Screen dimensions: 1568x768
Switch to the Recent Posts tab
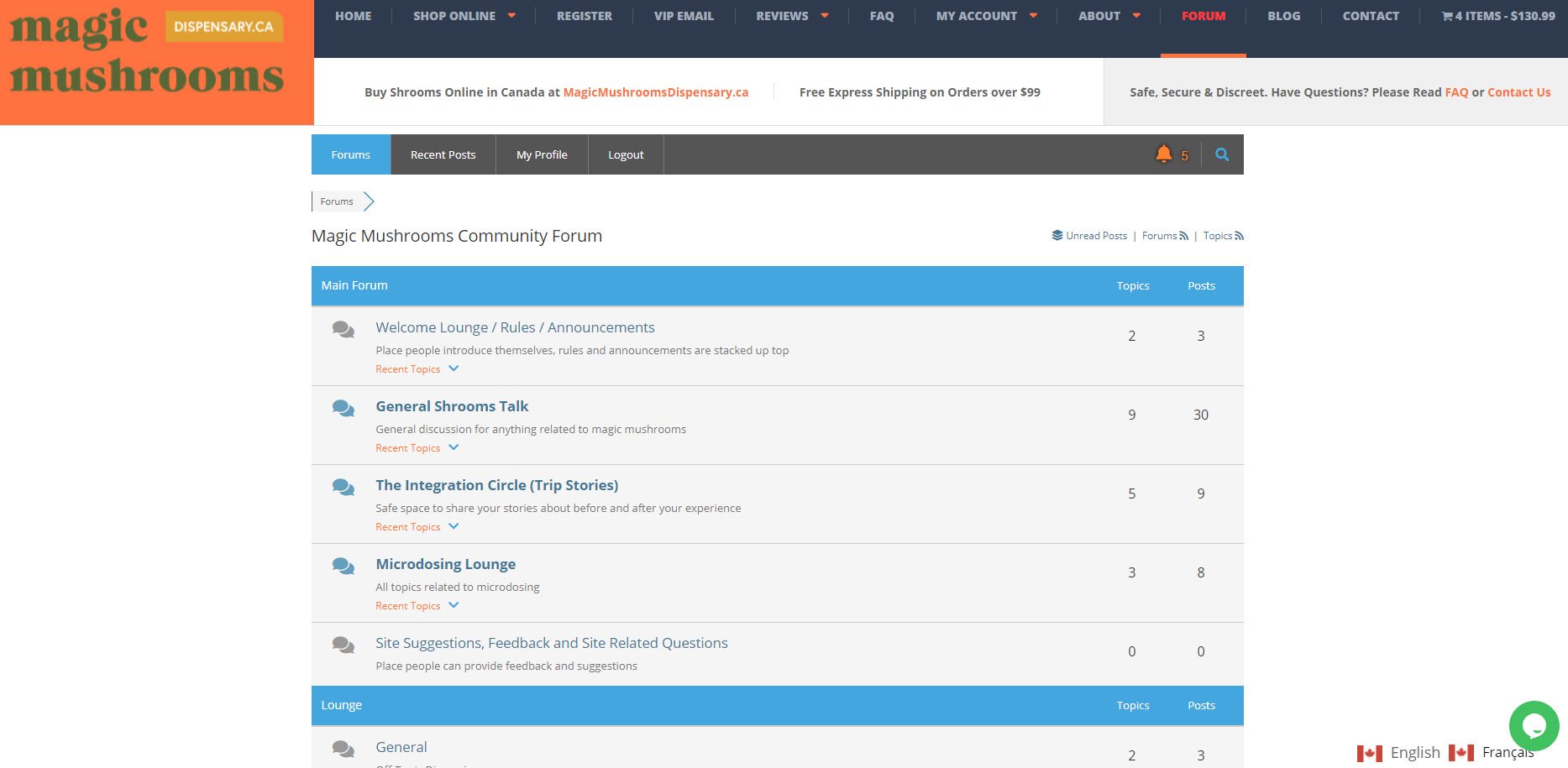(x=443, y=154)
